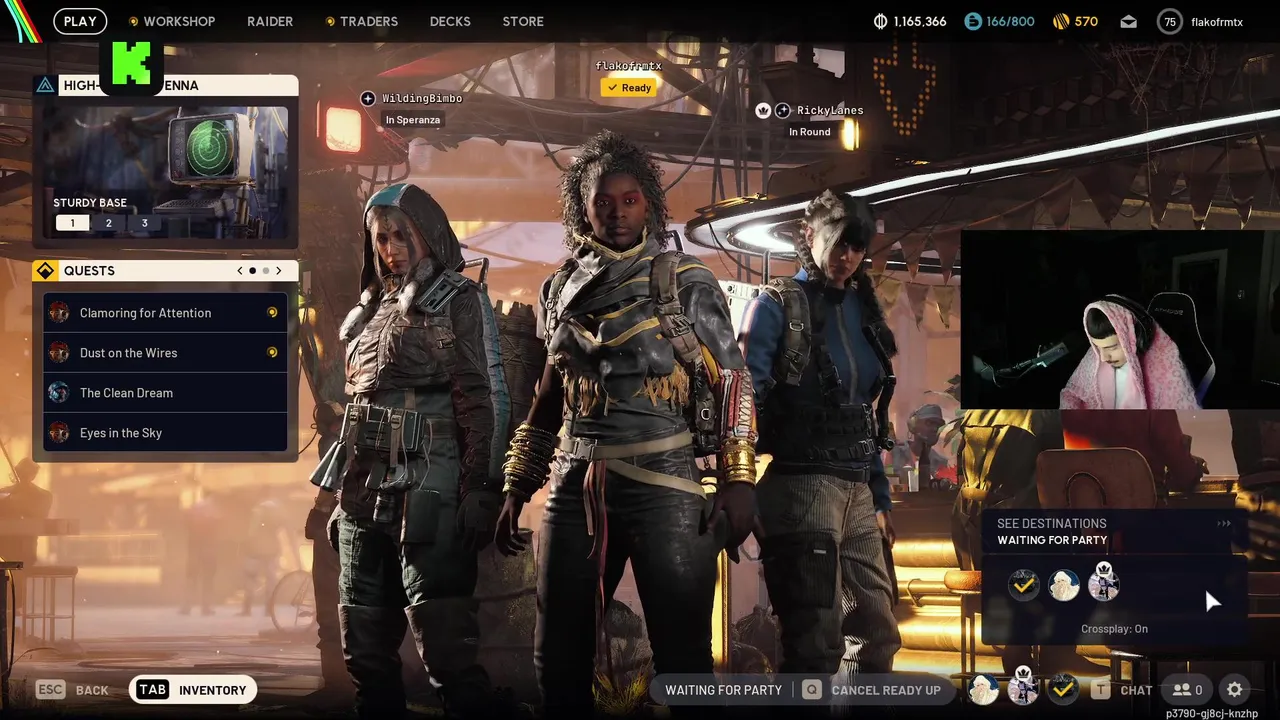Click the Q key icon beside Cancel Ready Up

click(x=811, y=690)
